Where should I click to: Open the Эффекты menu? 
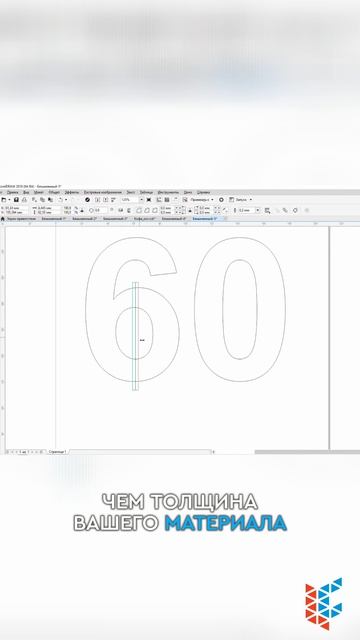tap(72, 192)
